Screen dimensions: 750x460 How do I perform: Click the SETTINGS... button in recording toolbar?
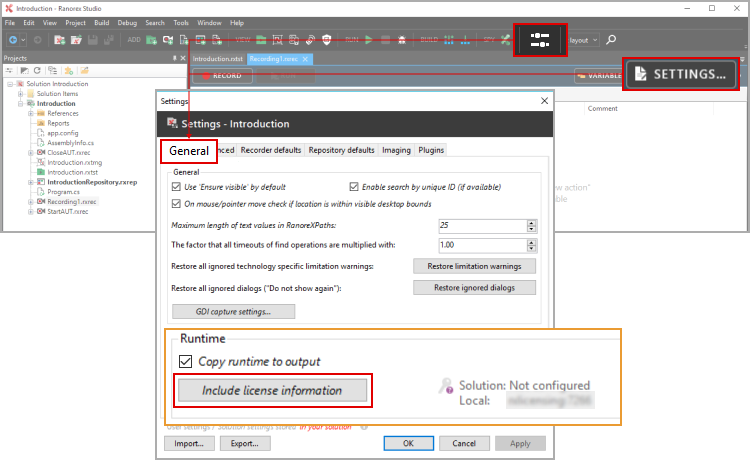[x=680, y=74]
